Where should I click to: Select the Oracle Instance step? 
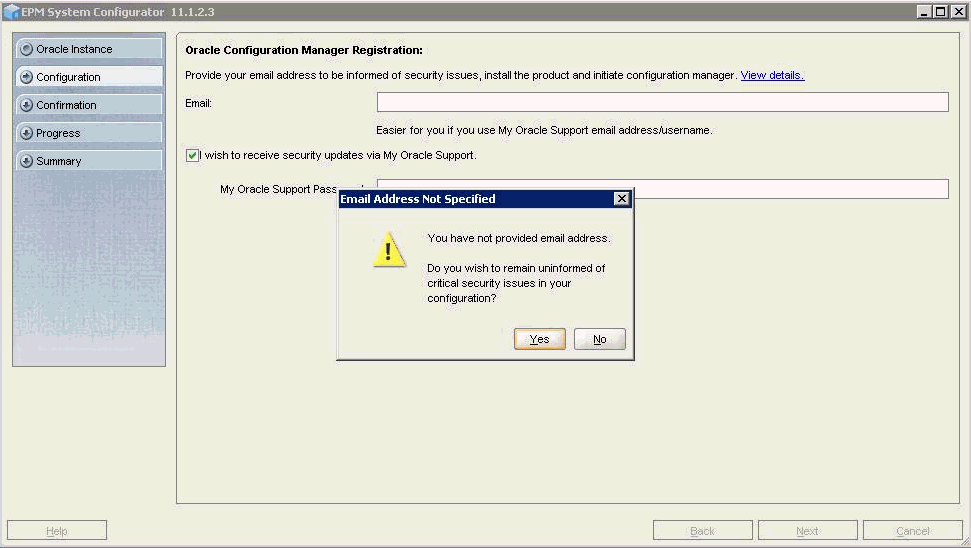(75, 49)
